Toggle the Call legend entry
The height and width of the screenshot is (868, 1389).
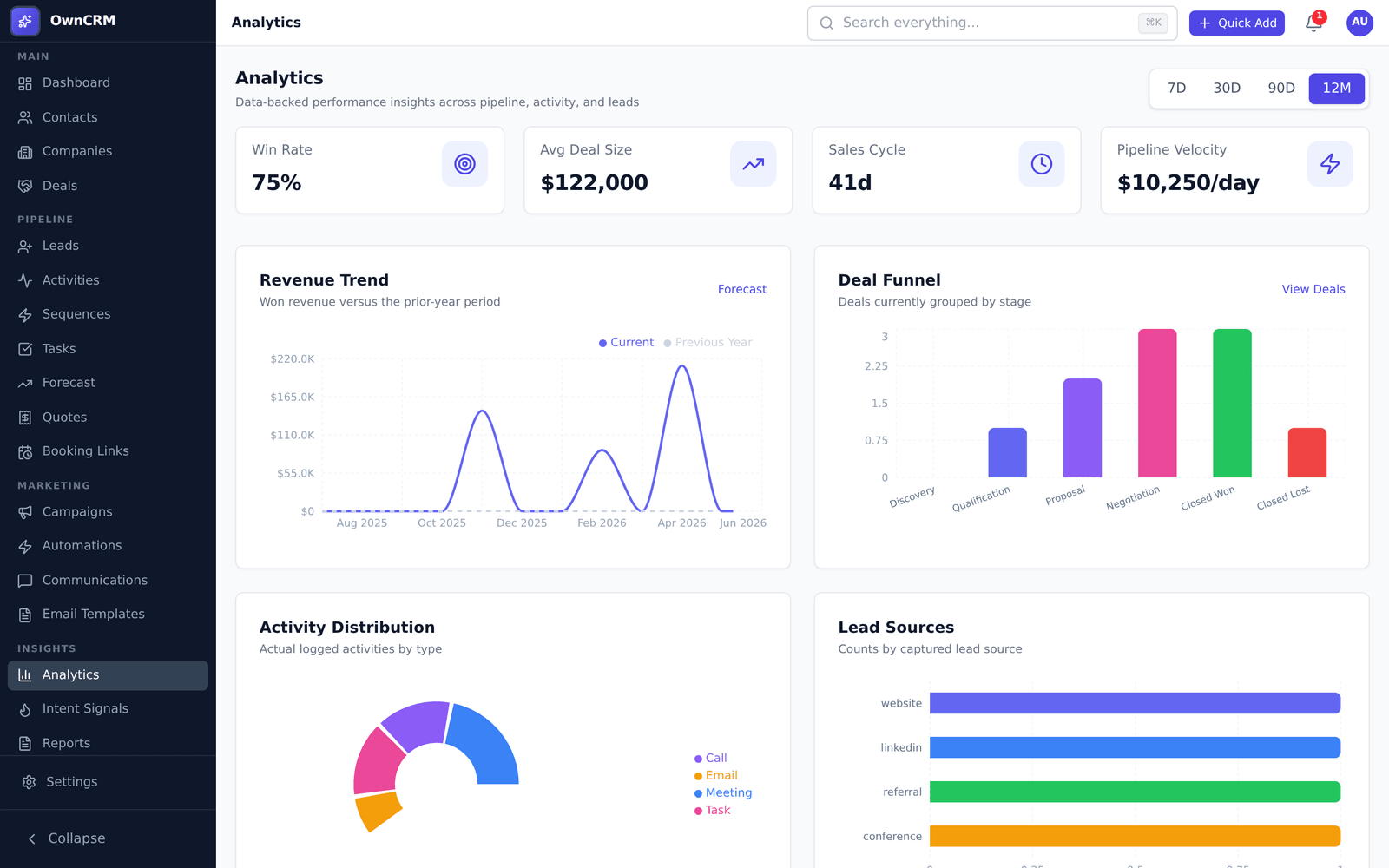click(710, 759)
